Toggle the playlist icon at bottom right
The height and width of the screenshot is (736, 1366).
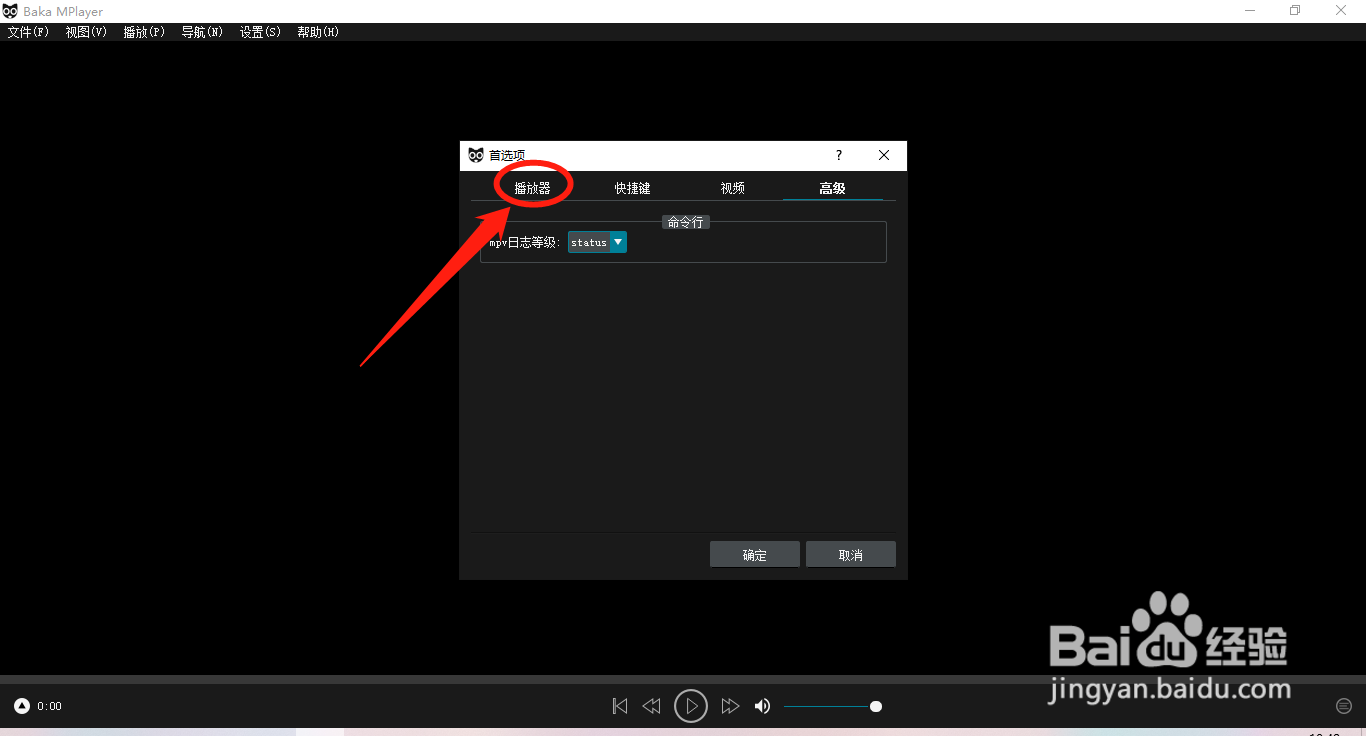(1344, 706)
